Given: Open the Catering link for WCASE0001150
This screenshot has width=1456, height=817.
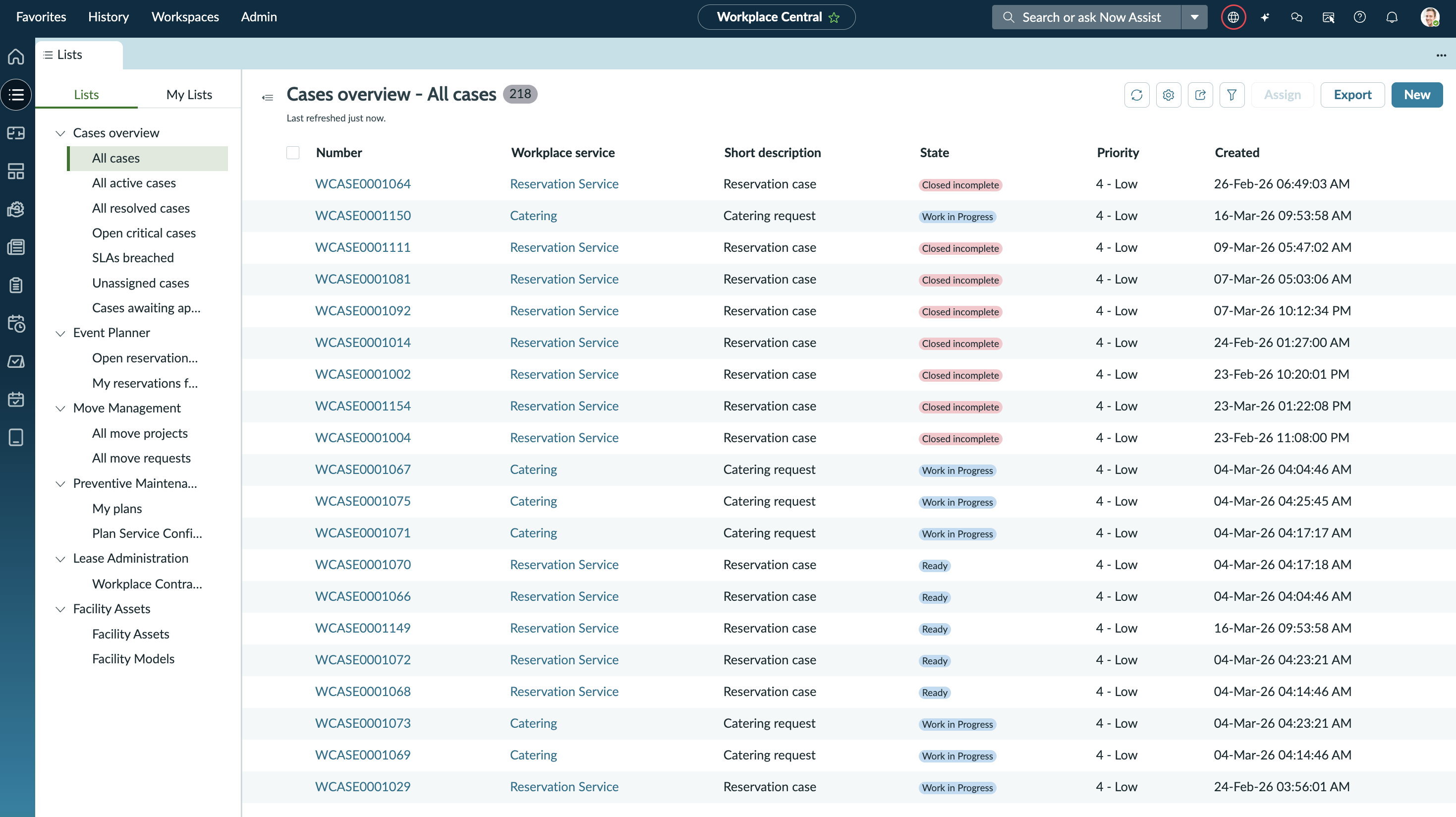Looking at the screenshot, I should pos(533,216).
